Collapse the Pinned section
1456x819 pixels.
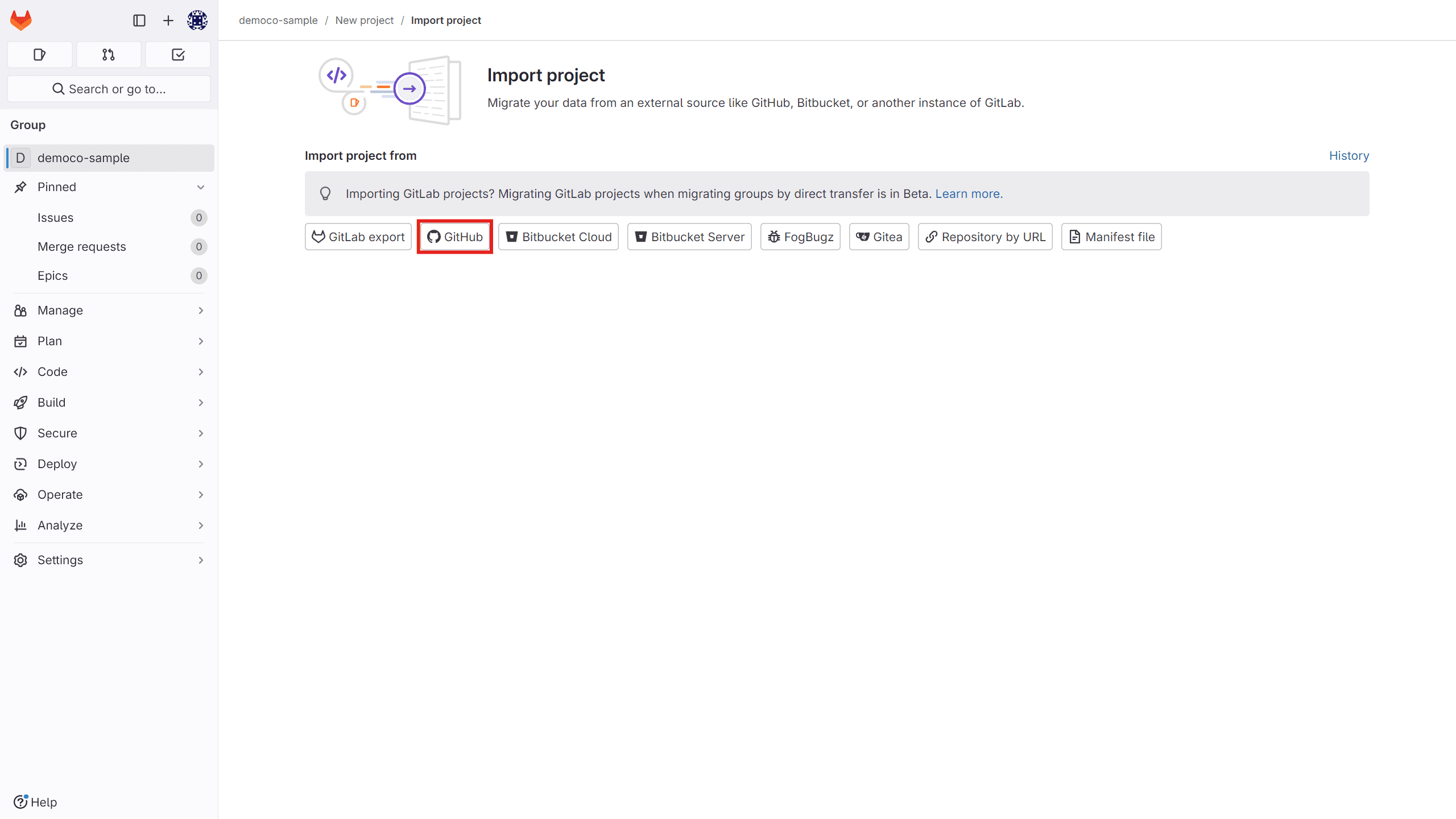[109, 187]
